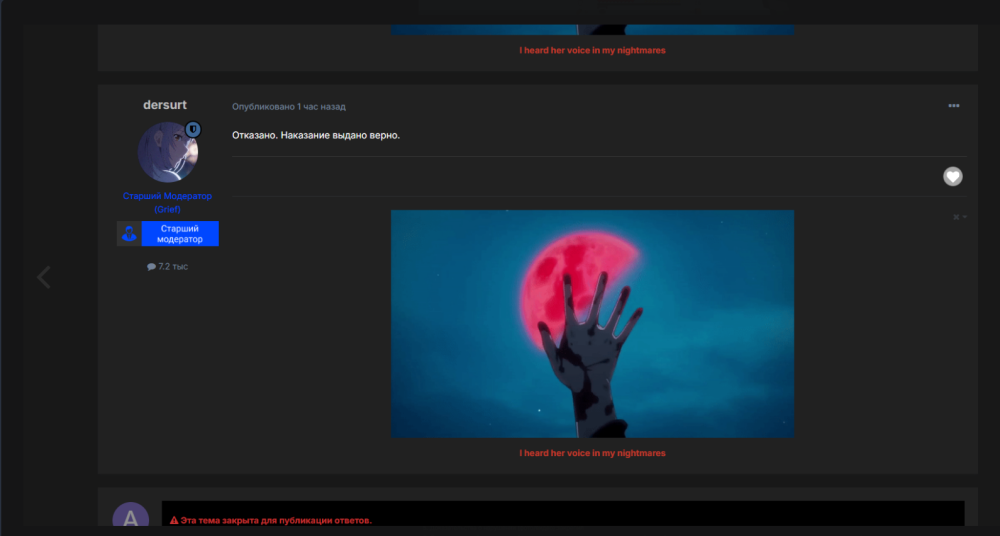This screenshot has width=1000, height=536.
Task: Click upper I heard her voice signature text
Action: 592,50
